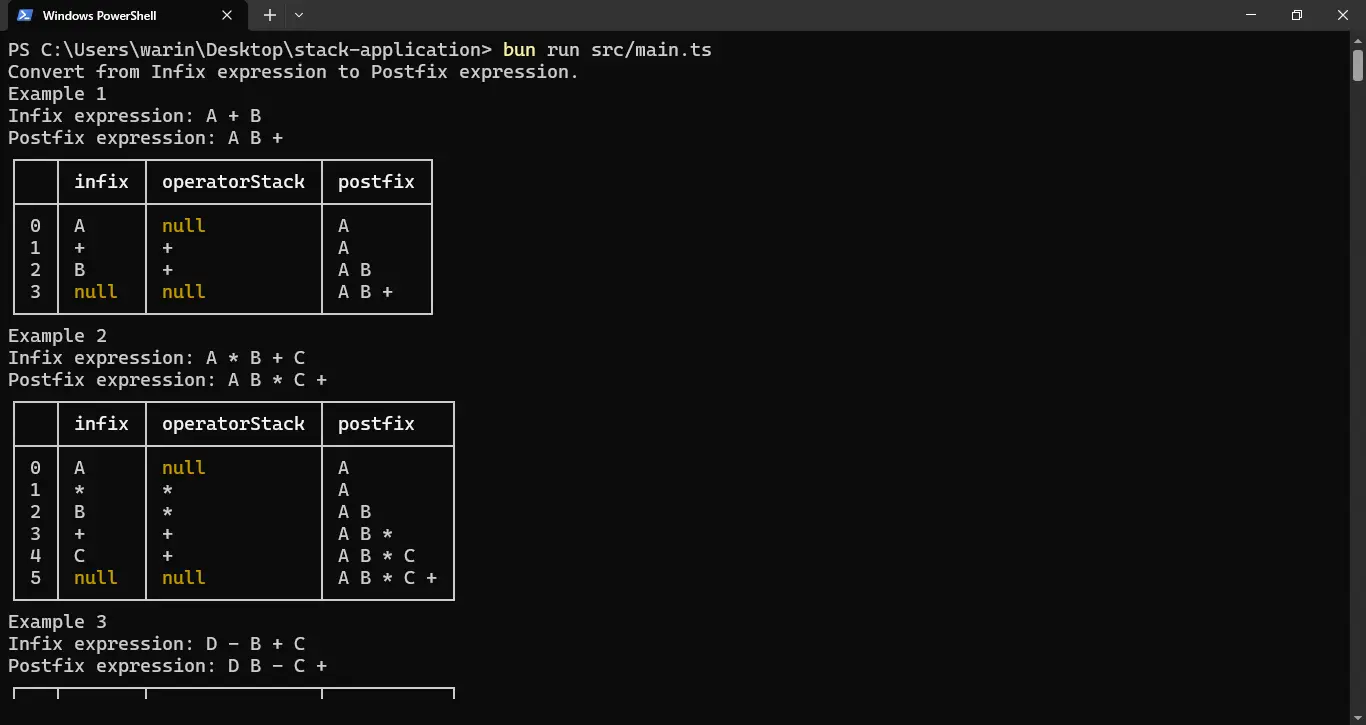Click the operatorStack header in second table
This screenshot has width=1366, height=725.
tap(233, 423)
